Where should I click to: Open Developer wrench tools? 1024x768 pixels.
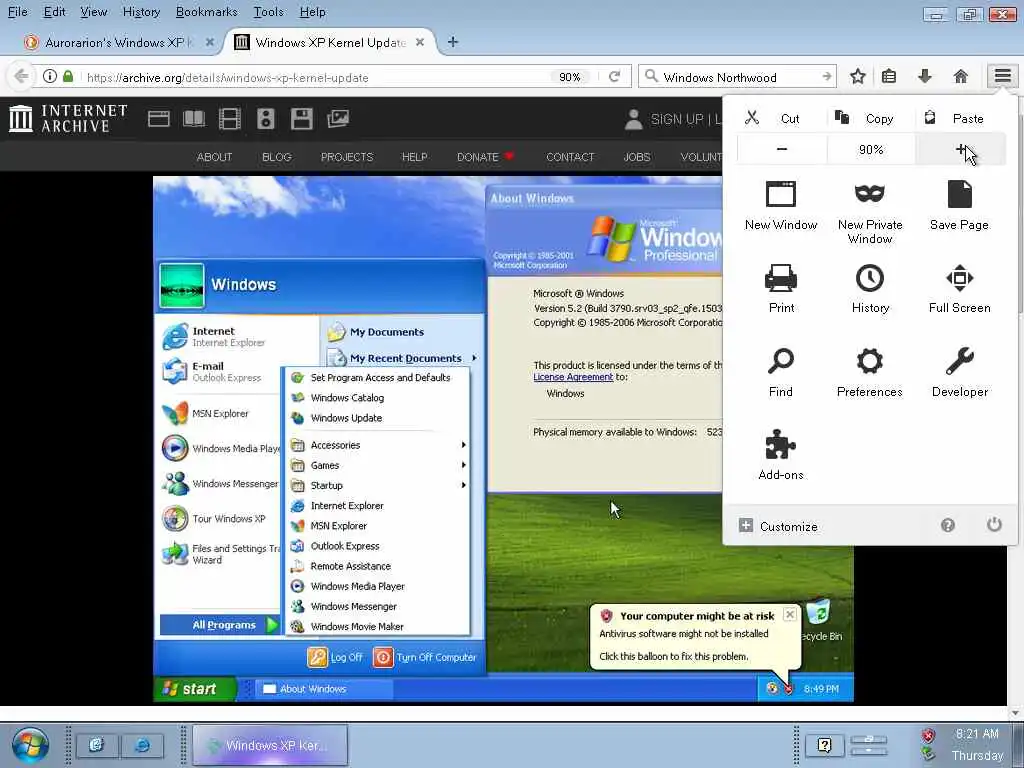(959, 372)
